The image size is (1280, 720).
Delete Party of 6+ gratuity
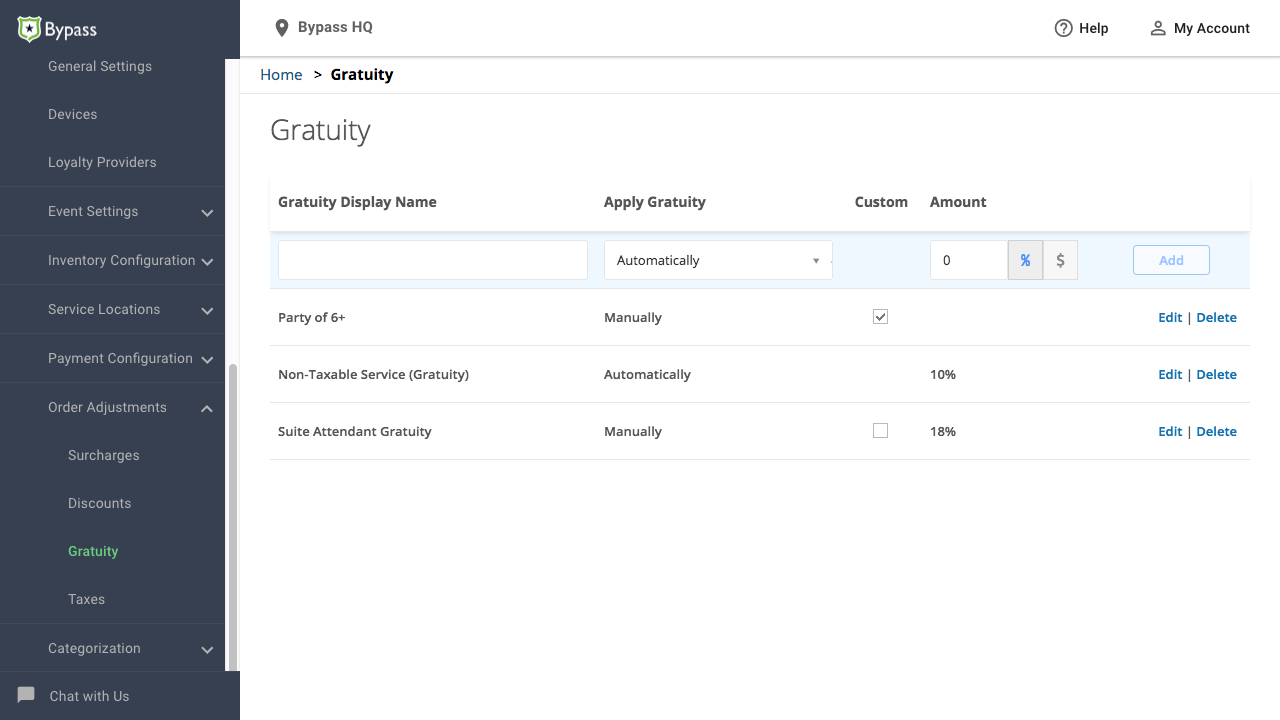[x=1216, y=317]
